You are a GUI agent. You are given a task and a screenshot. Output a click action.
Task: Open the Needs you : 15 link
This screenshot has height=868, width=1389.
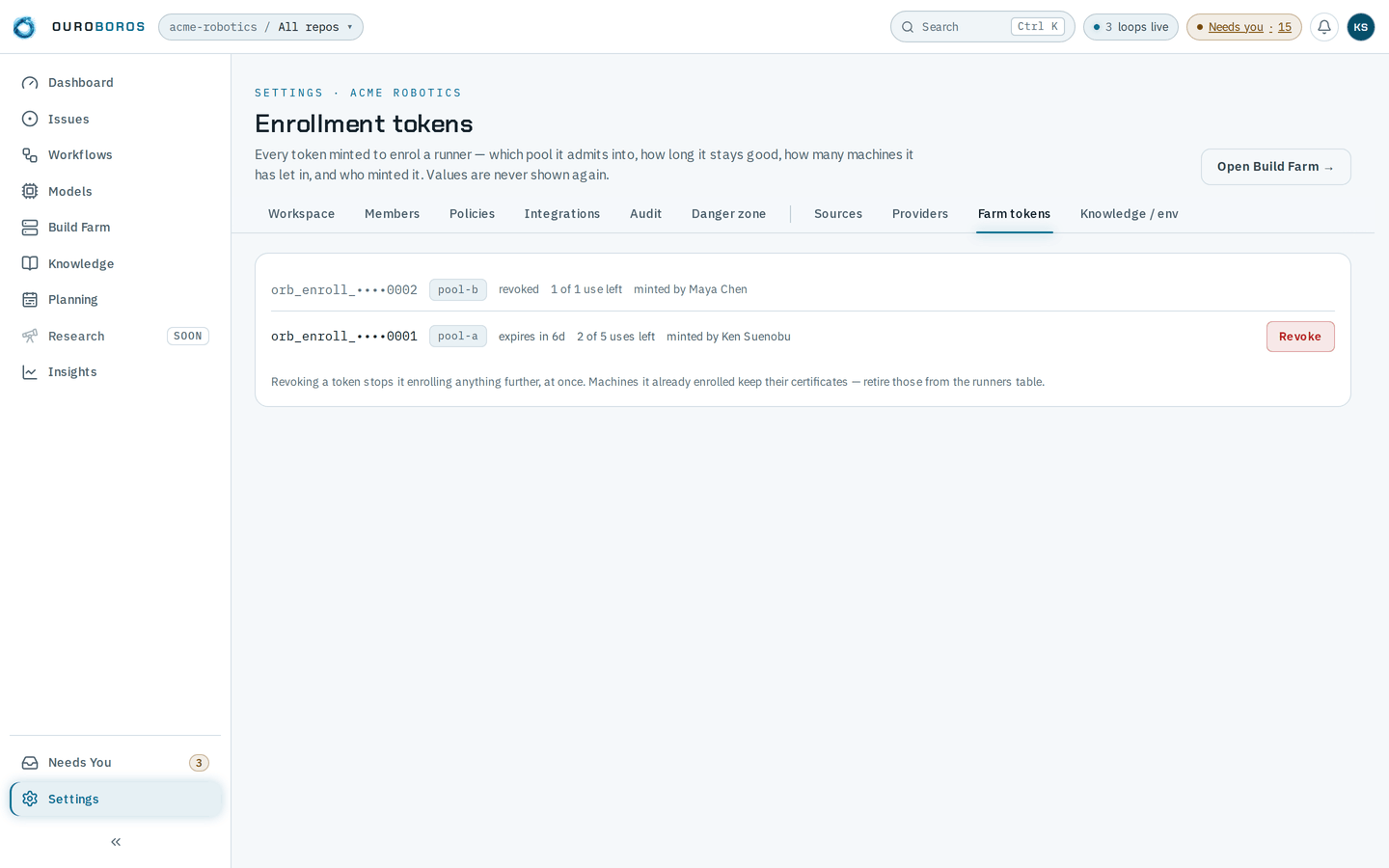pos(1244,27)
